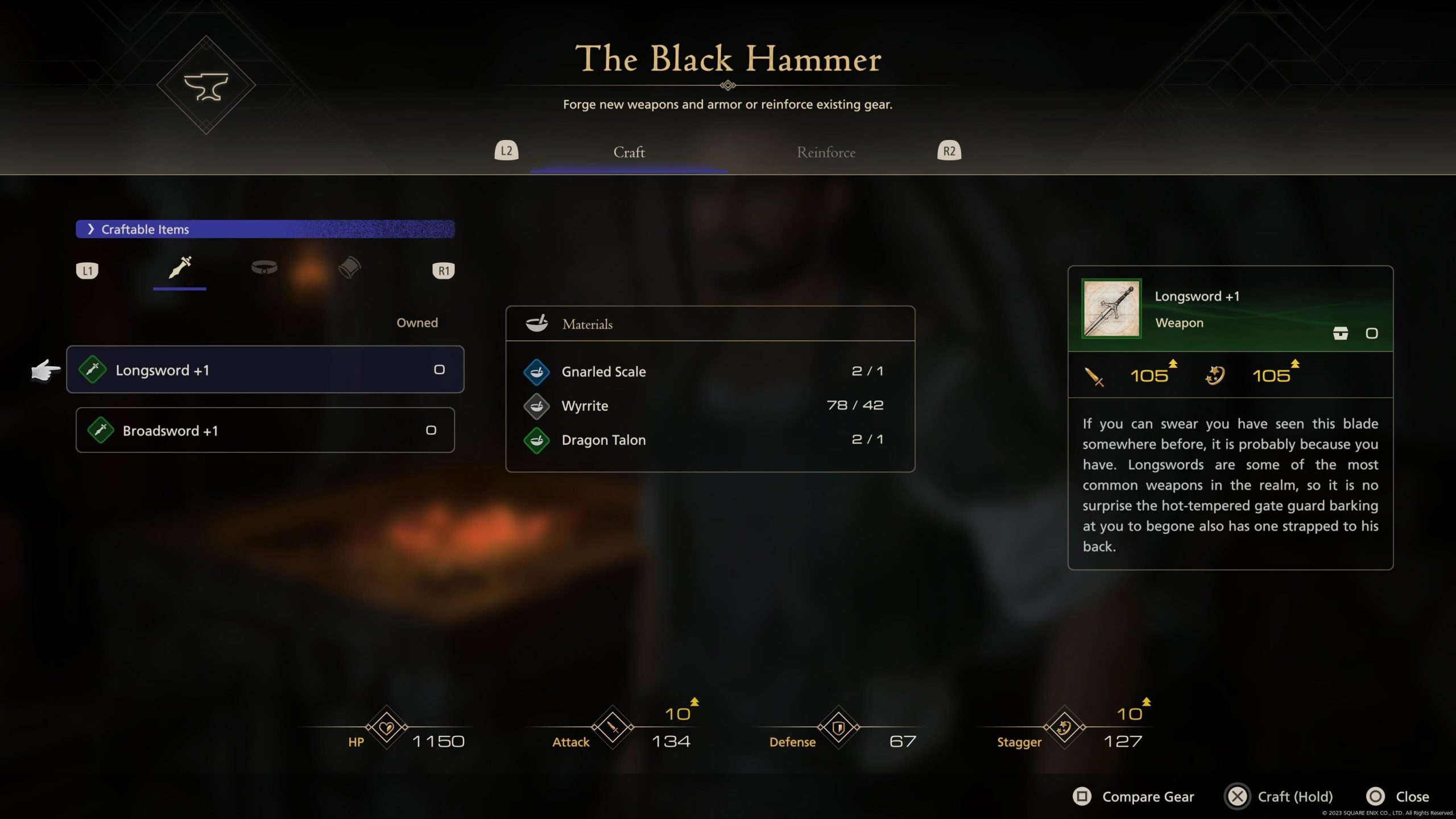Click the Dragon Talon material icon
1456x819 pixels.
[536, 439]
